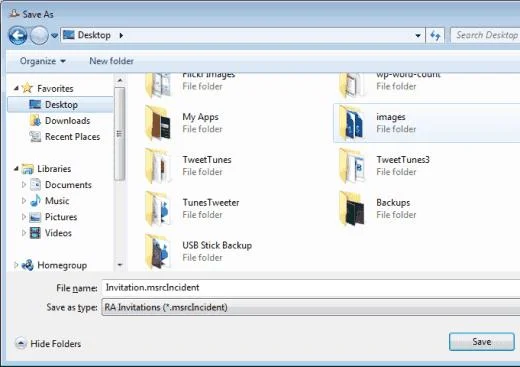Viewport: 520px width, 367px height.
Task: Expand the Homegroup node
Action: pos(16,265)
